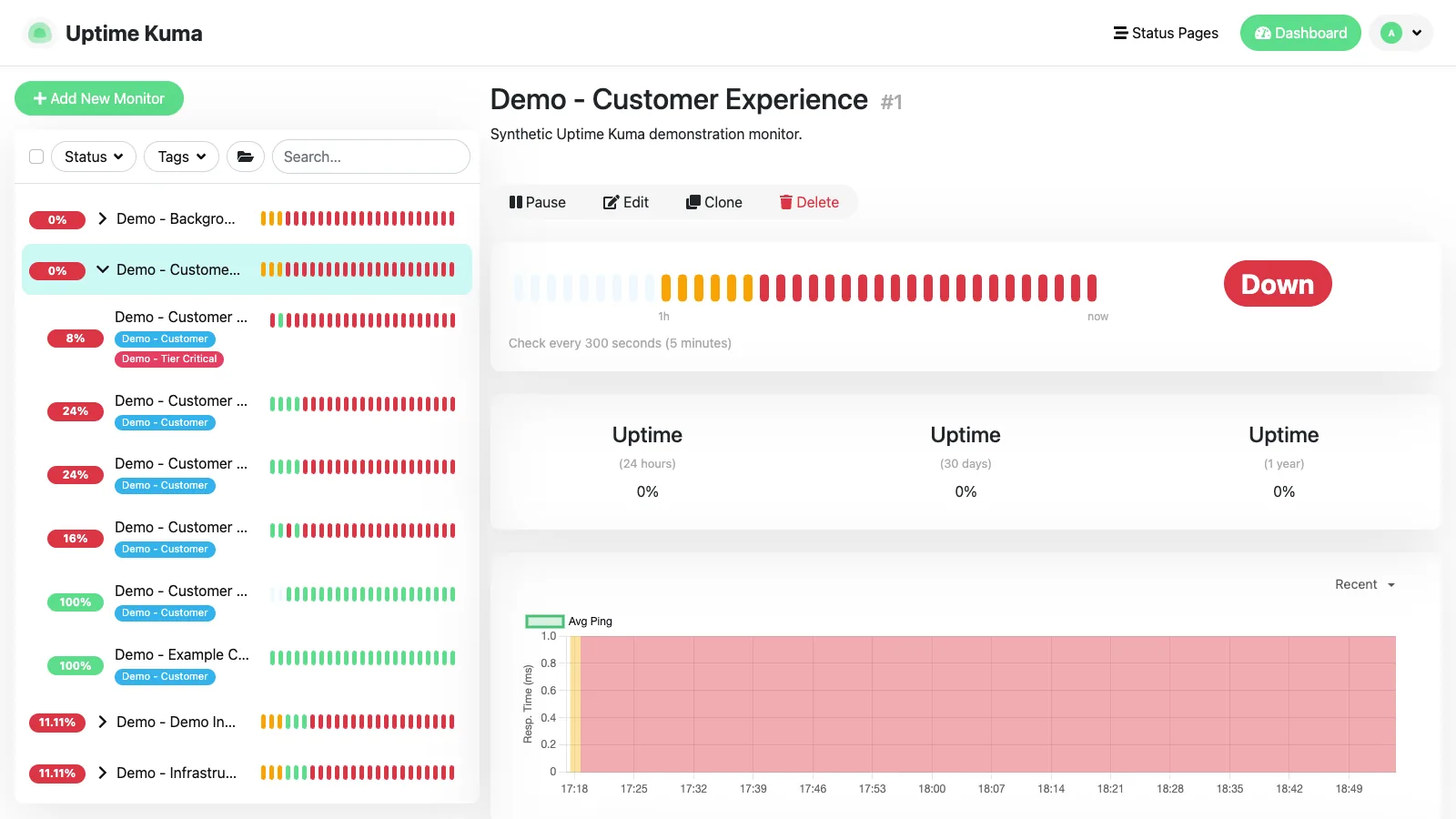This screenshot has height=819, width=1456.
Task: Click the 0% badge of Demo - Backgro...
Action: point(57,219)
